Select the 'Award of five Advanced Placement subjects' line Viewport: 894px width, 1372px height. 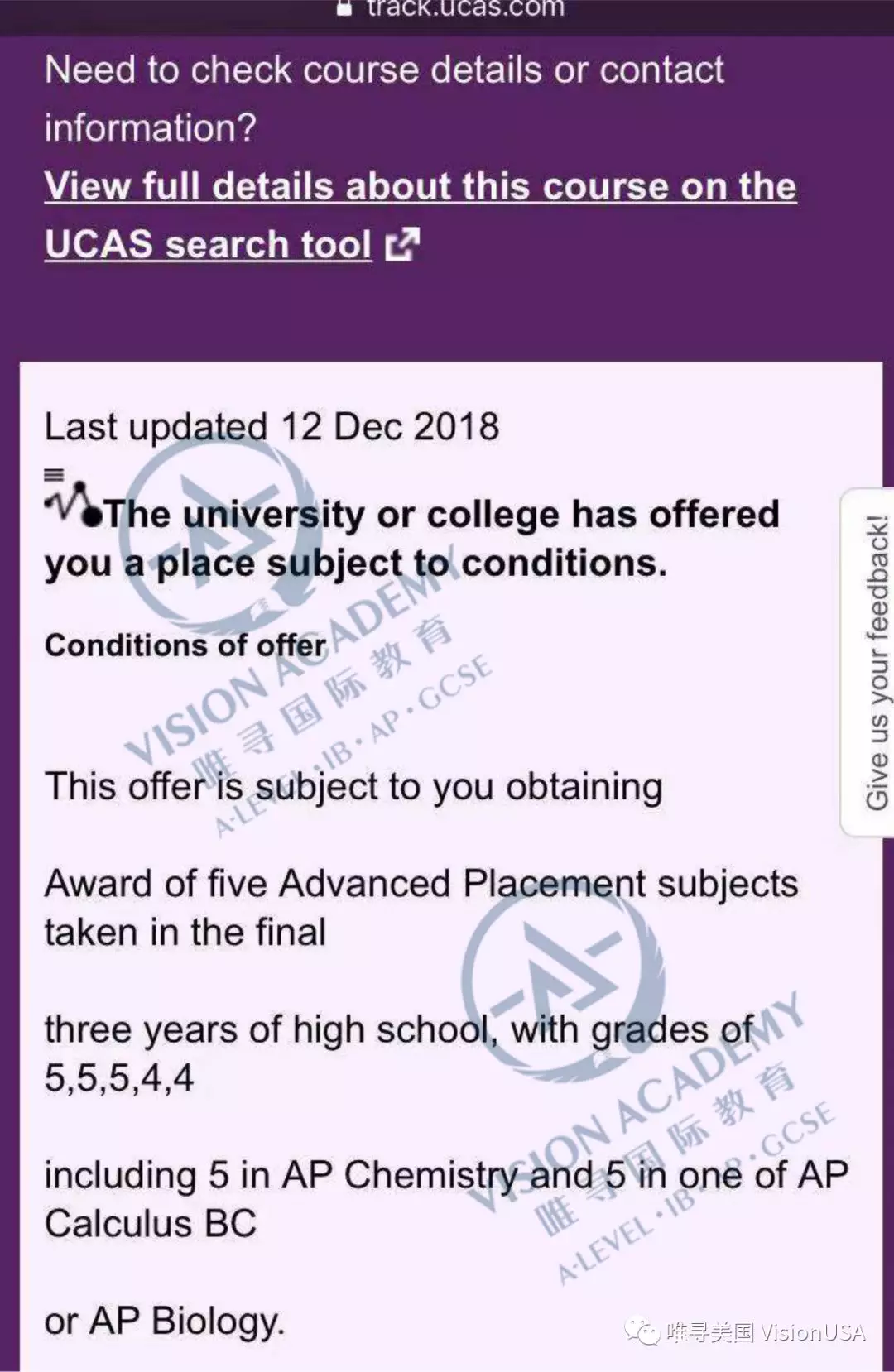coord(421,885)
